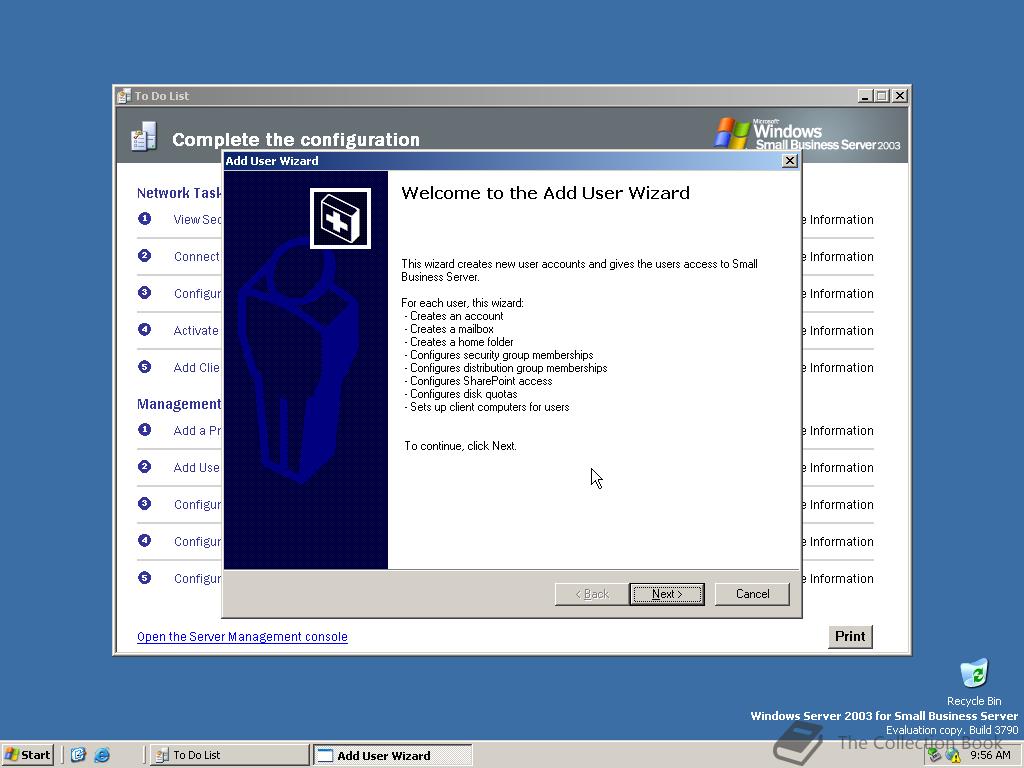Switch to Add User Wizard taskbar button
This screenshot has width=1024, height=768.
[392, 756]
